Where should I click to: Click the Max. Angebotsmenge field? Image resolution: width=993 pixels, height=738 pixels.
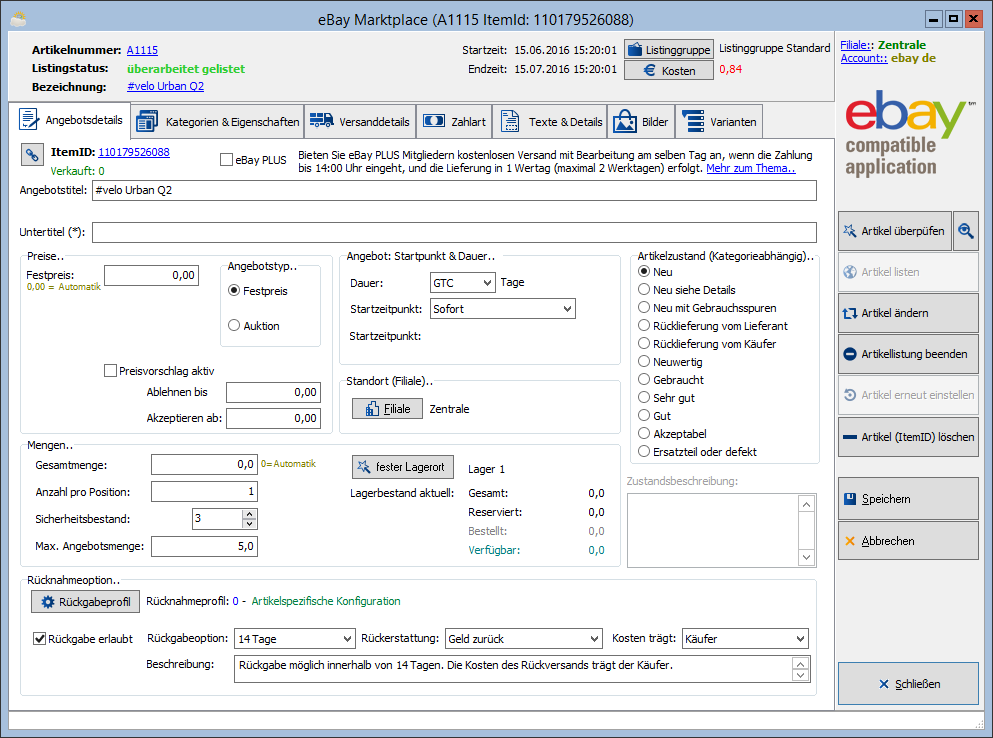click(204, 546)
